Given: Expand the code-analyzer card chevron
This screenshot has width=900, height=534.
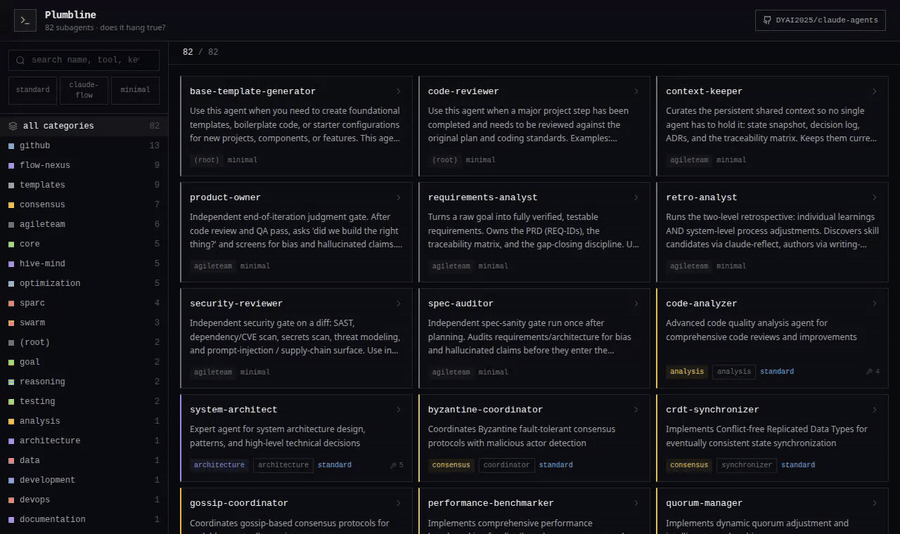Looking at the screenshot, I should pyautogui.click(x=874, y=304).
